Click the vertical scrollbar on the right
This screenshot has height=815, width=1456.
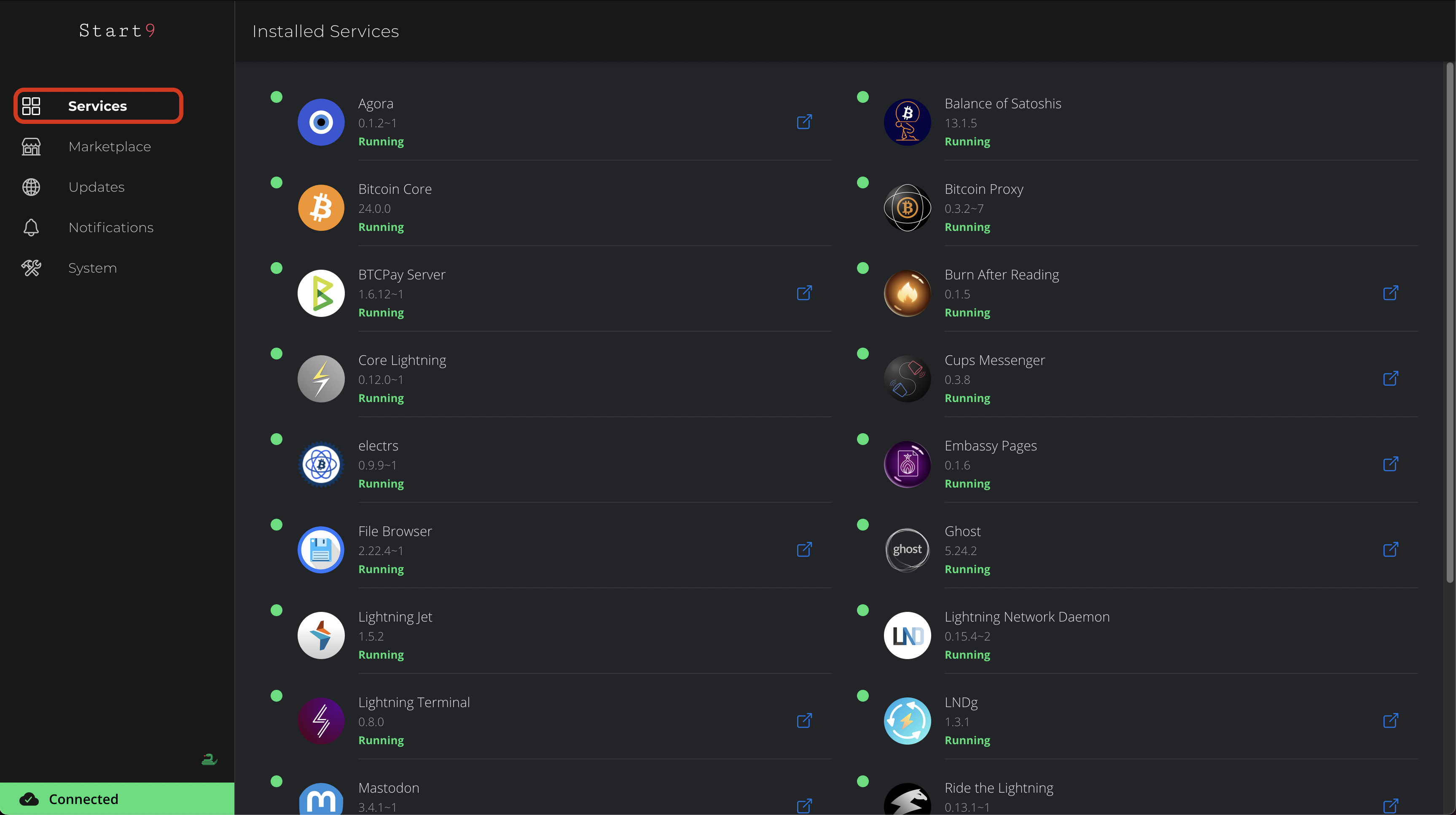tap(1449, 322)
